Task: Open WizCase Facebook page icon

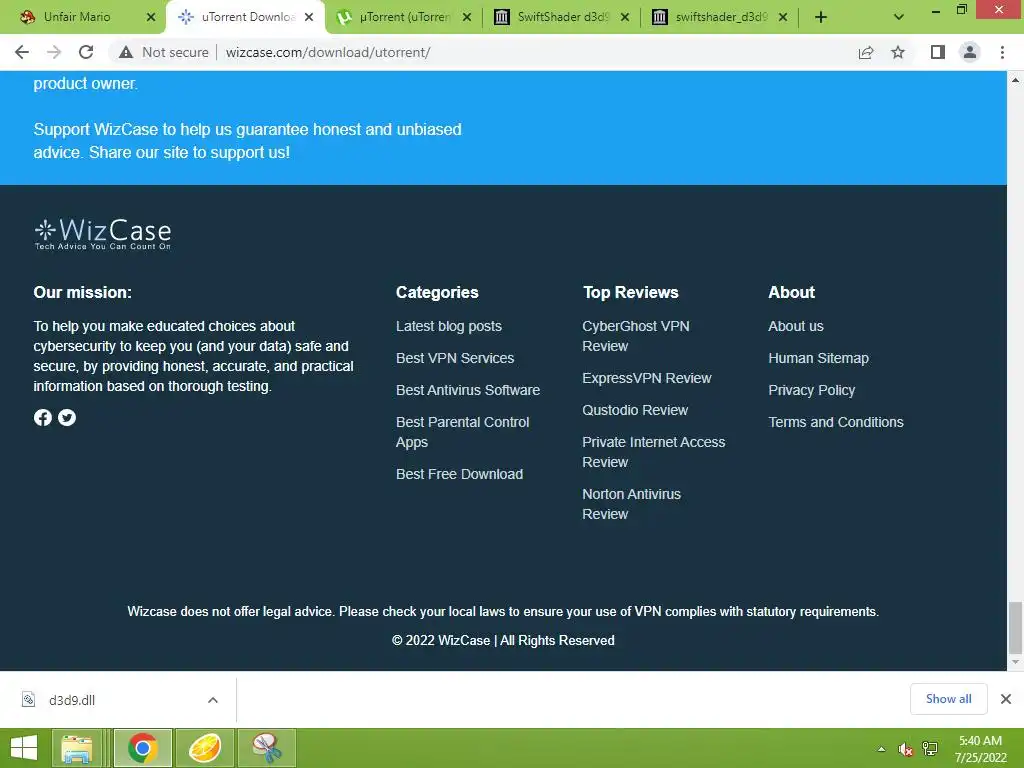Action: coord(42,417)
